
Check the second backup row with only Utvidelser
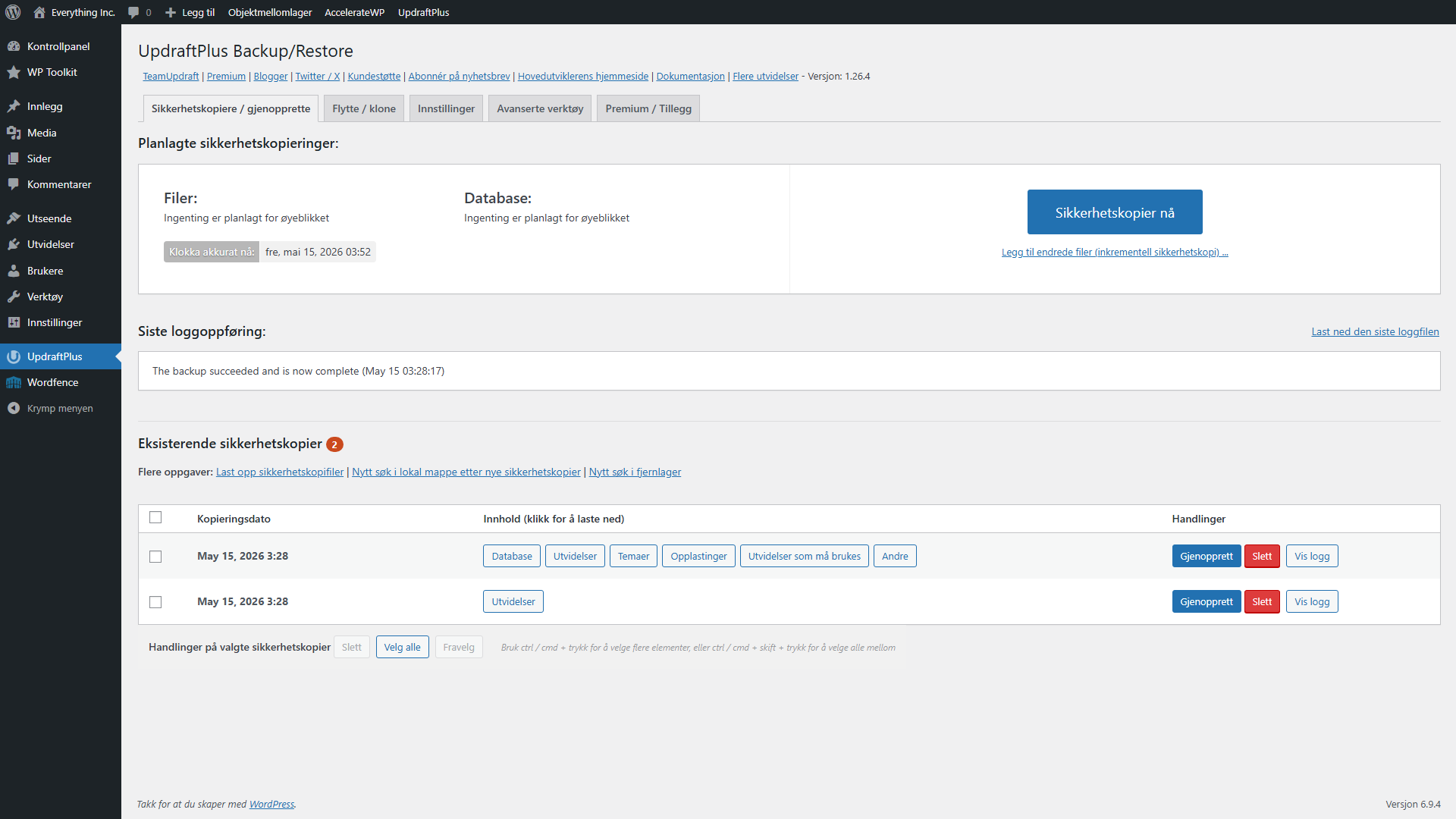[x=155, y=602]
